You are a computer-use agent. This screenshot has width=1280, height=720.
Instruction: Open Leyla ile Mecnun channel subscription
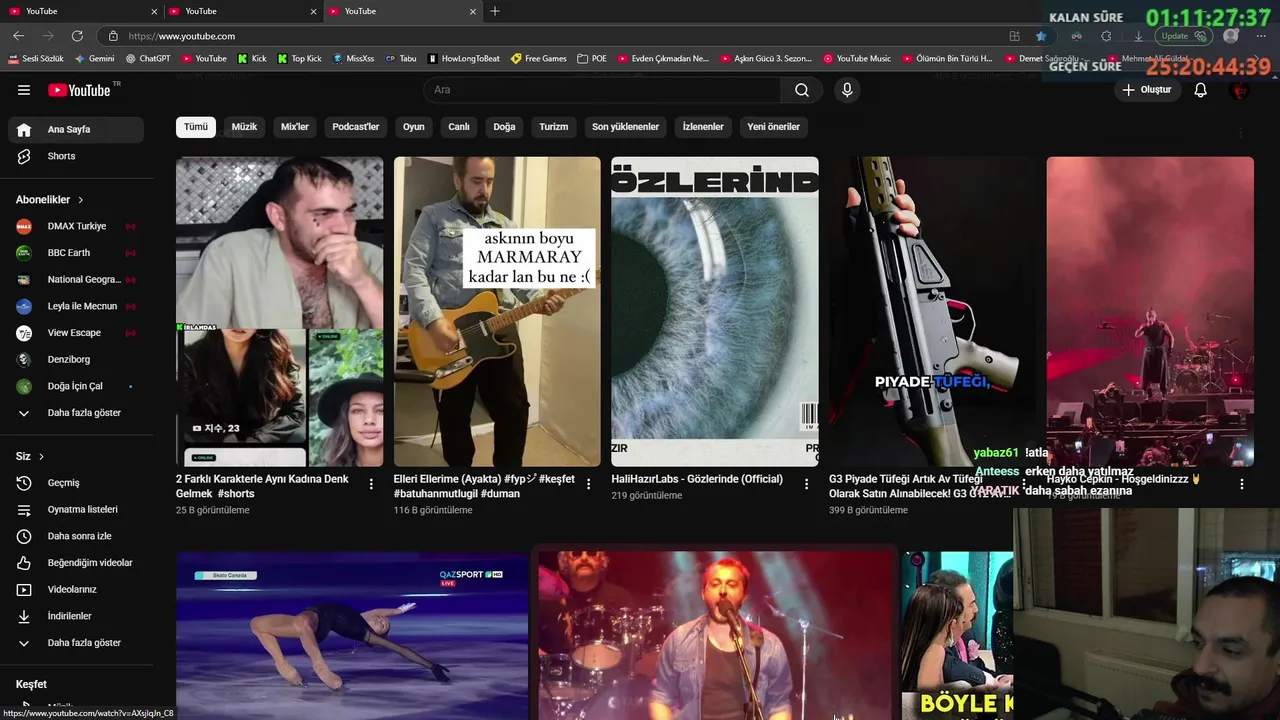click(x=76, y=306)
